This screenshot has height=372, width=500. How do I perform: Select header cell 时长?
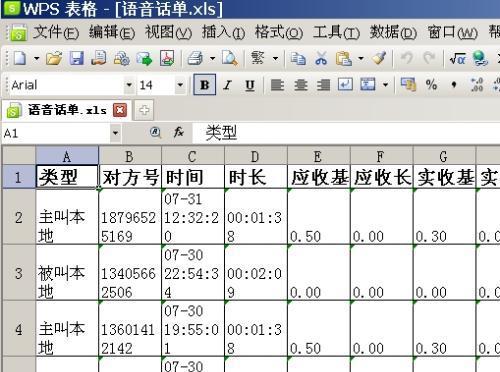[x=256, y=177]
